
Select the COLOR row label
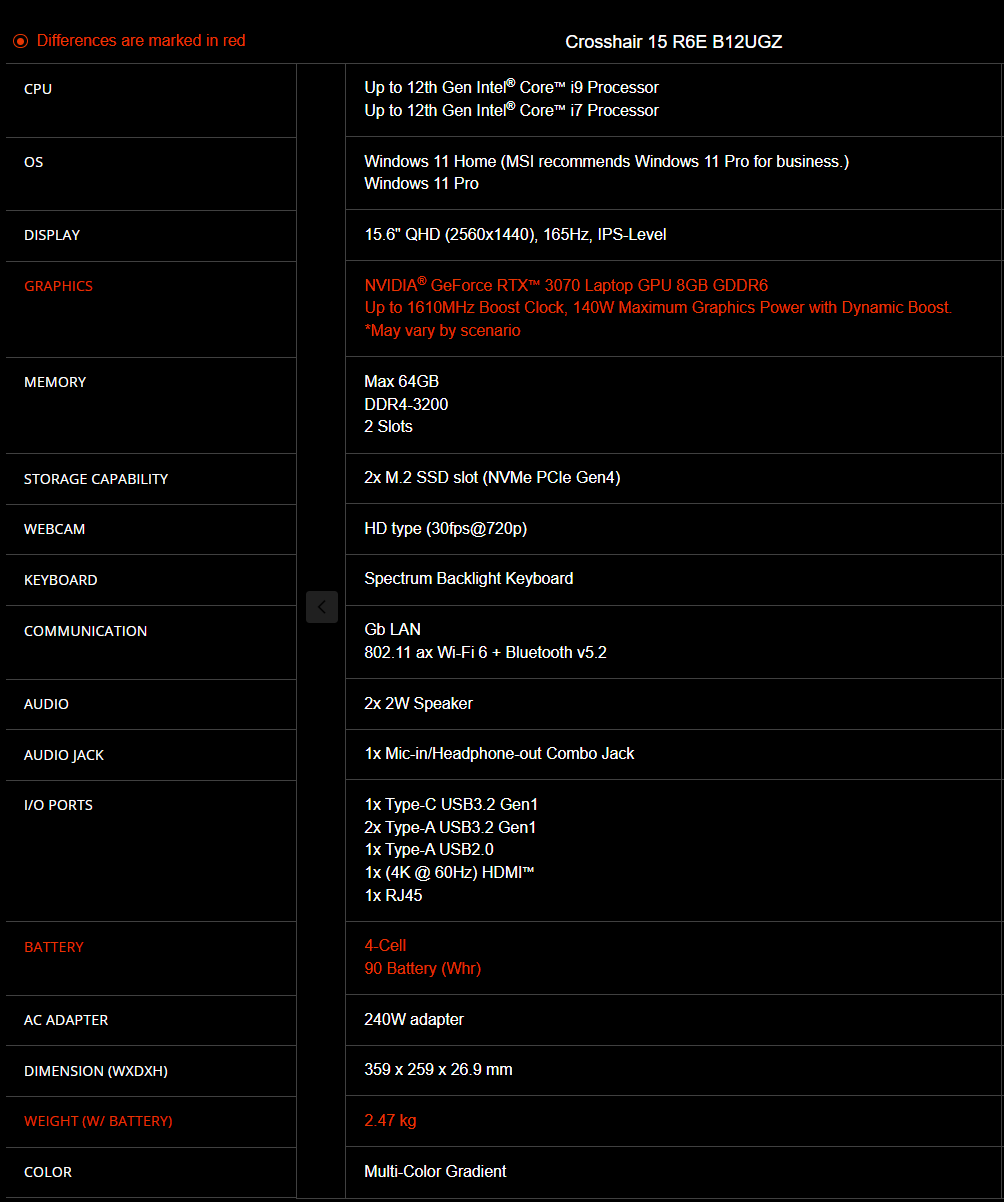click(x=48, y=1172)
